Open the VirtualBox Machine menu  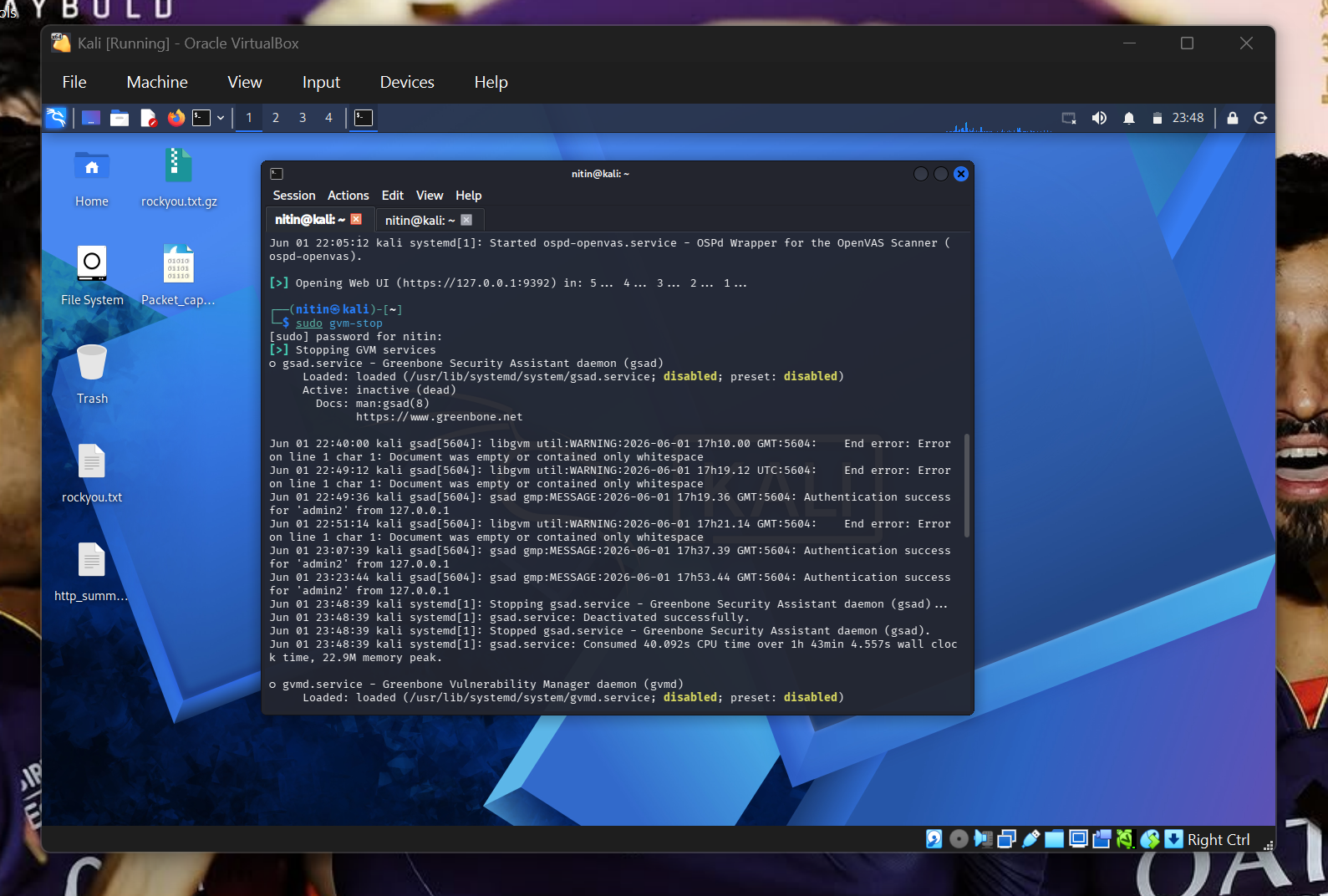[x=157, y=82]
